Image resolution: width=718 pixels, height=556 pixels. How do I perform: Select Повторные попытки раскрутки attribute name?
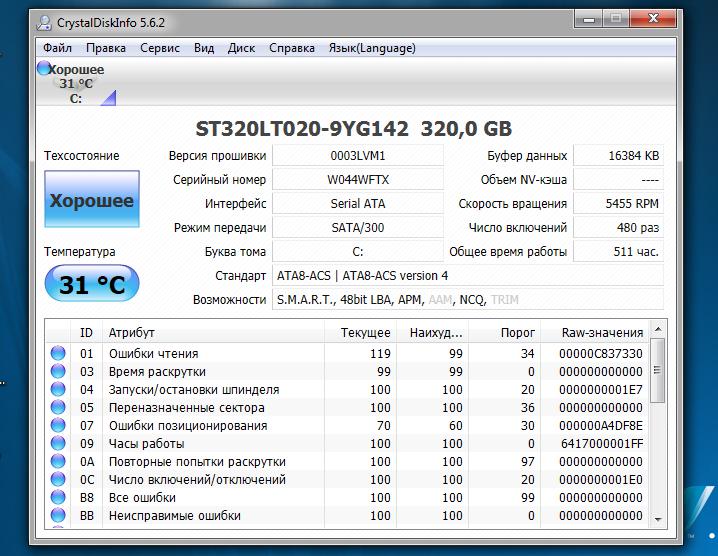197,462
